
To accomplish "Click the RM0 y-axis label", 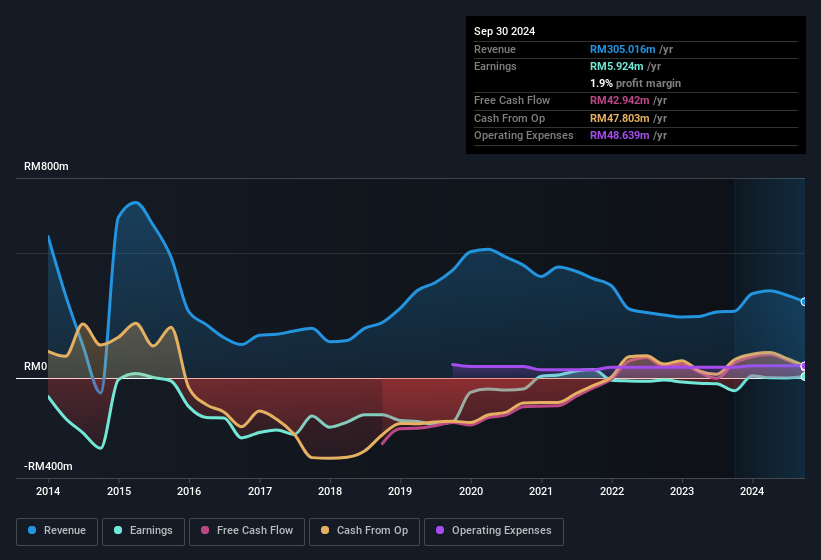I will 36,366.
